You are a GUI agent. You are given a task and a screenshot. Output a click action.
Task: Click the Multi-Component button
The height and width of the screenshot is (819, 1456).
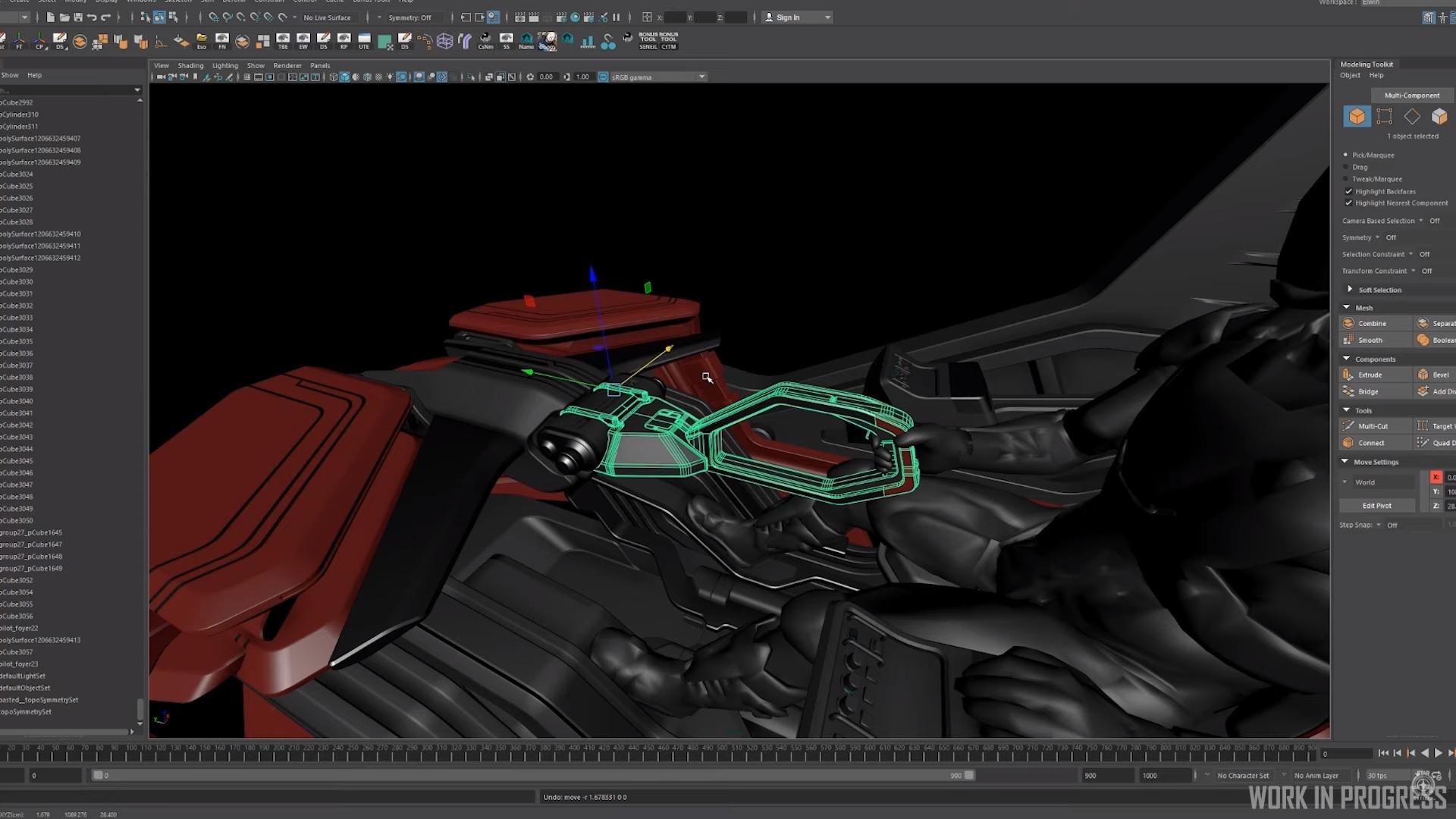(x=1411, y=96)
